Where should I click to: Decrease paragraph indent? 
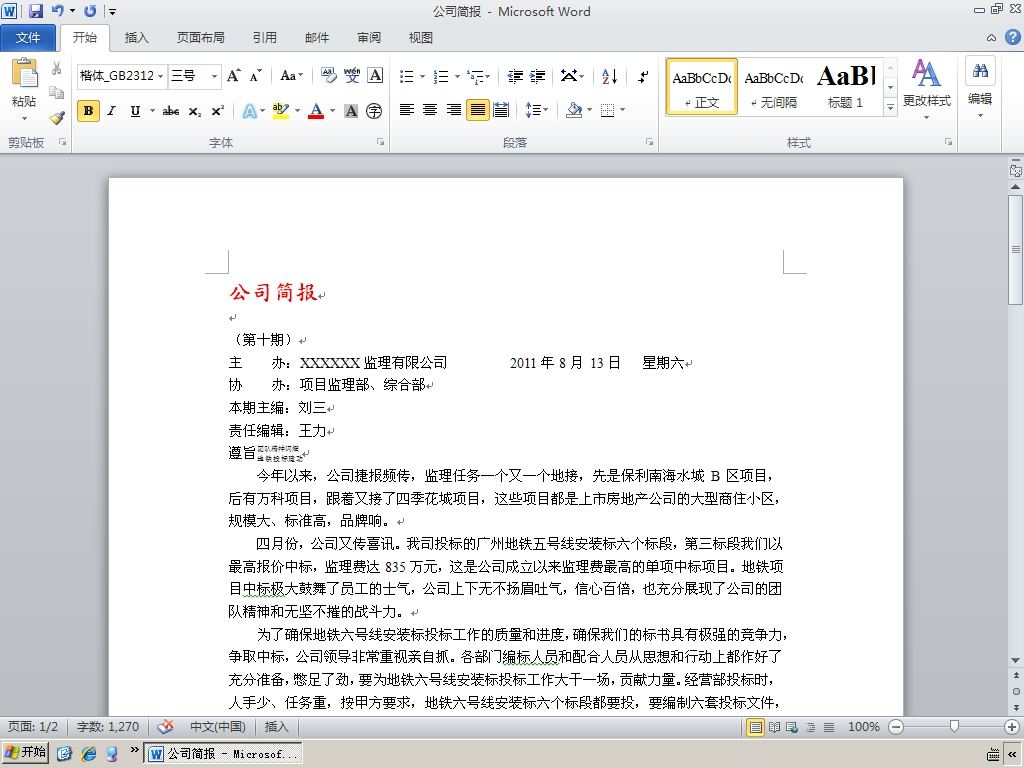coord(515,76)
